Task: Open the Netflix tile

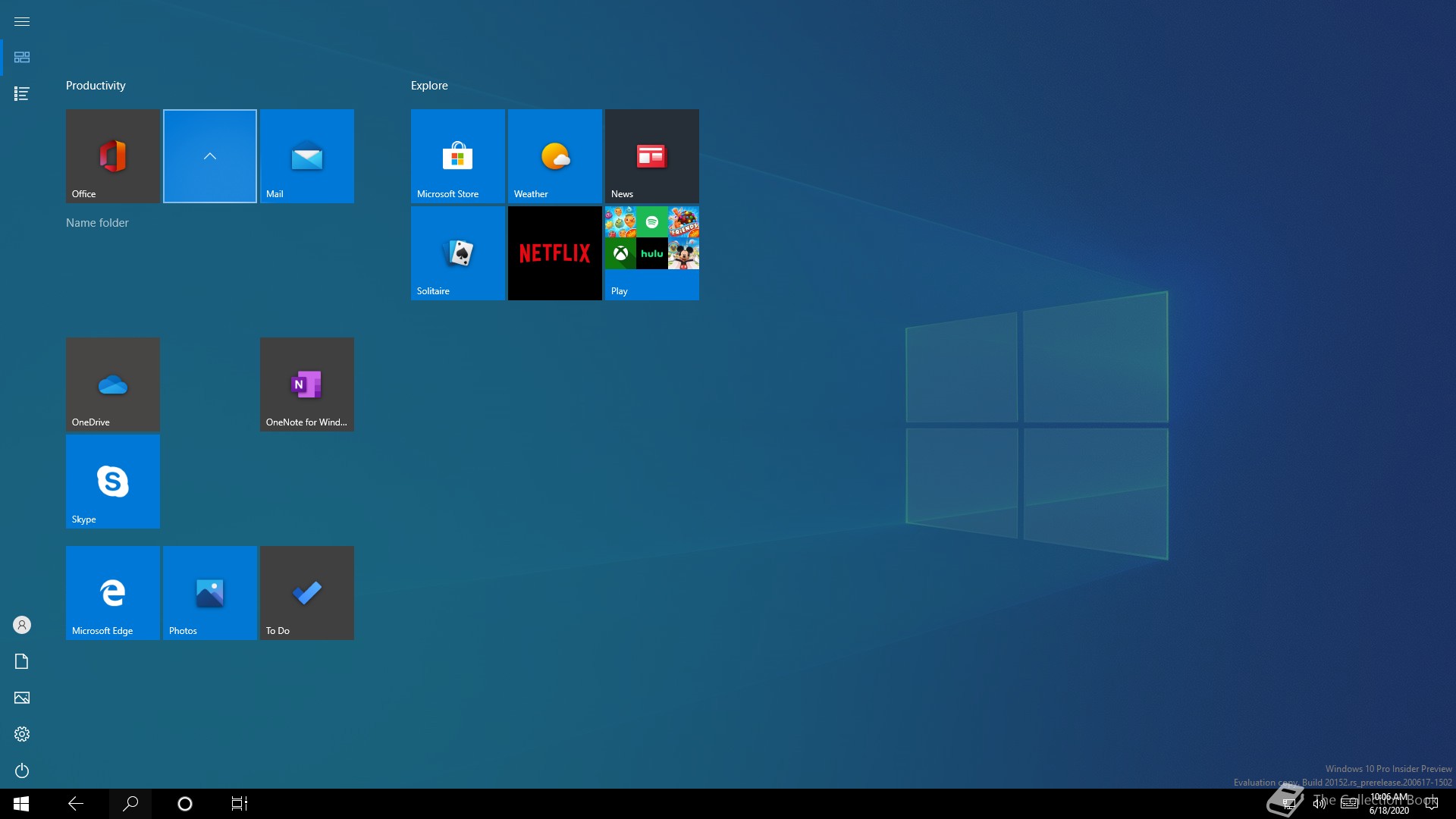Action: click(555, 253)
